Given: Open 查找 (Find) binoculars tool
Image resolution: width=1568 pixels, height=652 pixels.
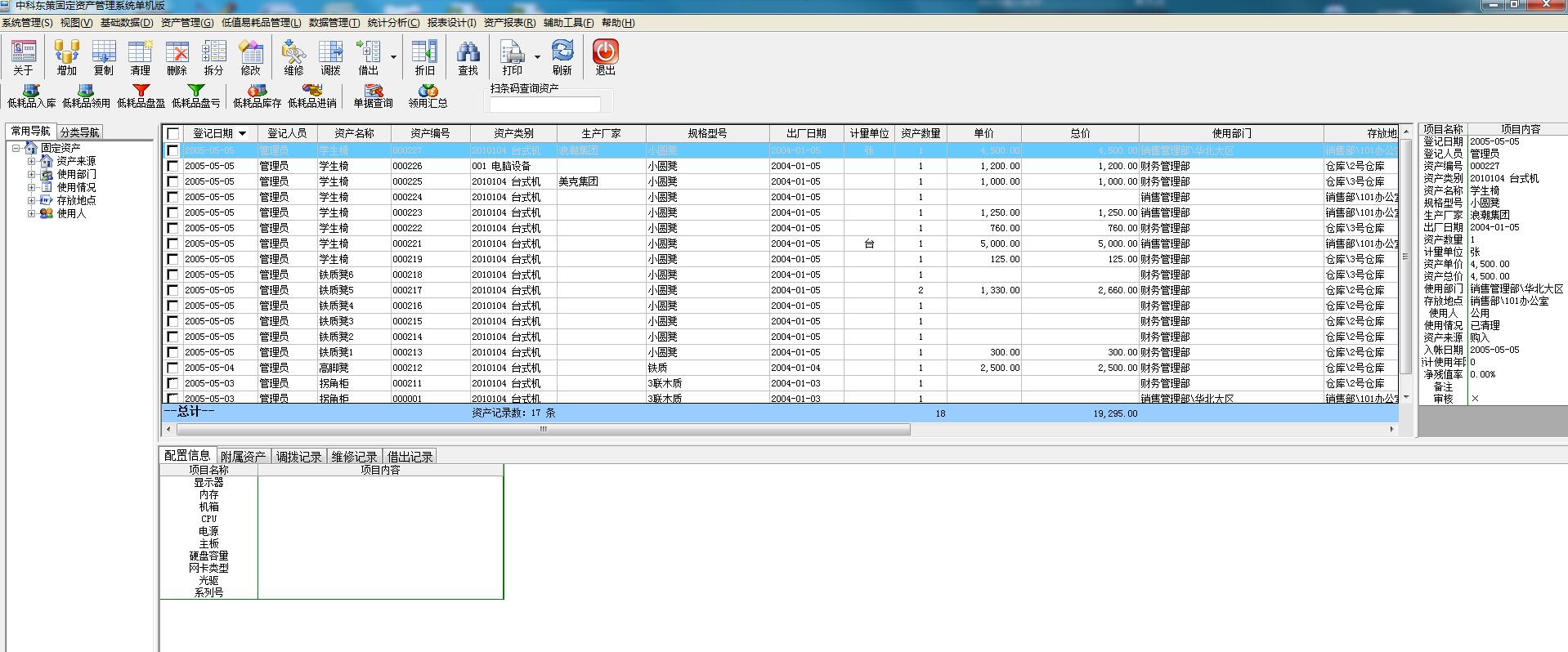Looking at the screenshot, I should click(x=468, y=56).
